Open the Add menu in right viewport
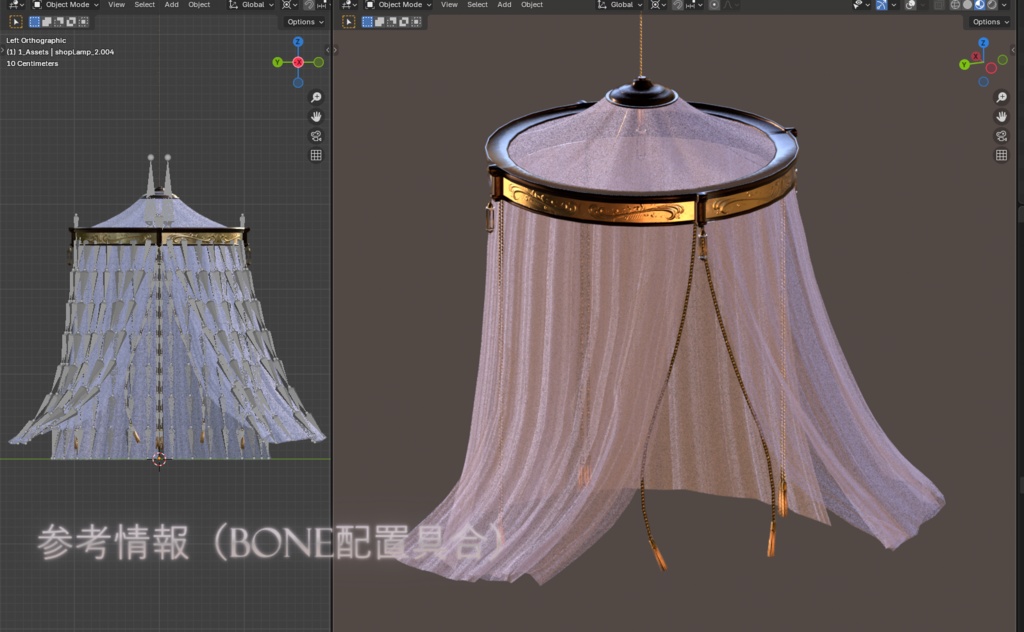Viewport: 1024px width, 632px height. (504, 5)
